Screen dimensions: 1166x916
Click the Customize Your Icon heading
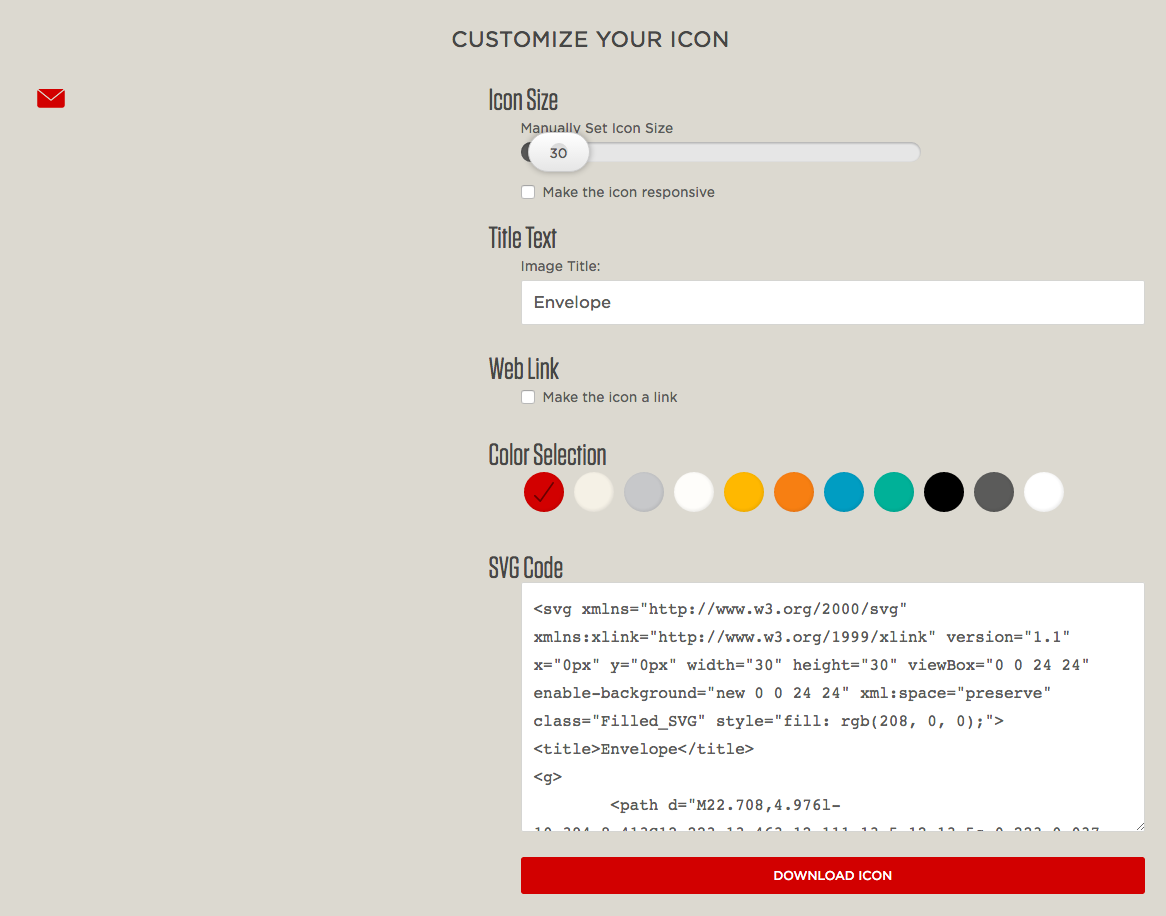(x=590, y=39)
